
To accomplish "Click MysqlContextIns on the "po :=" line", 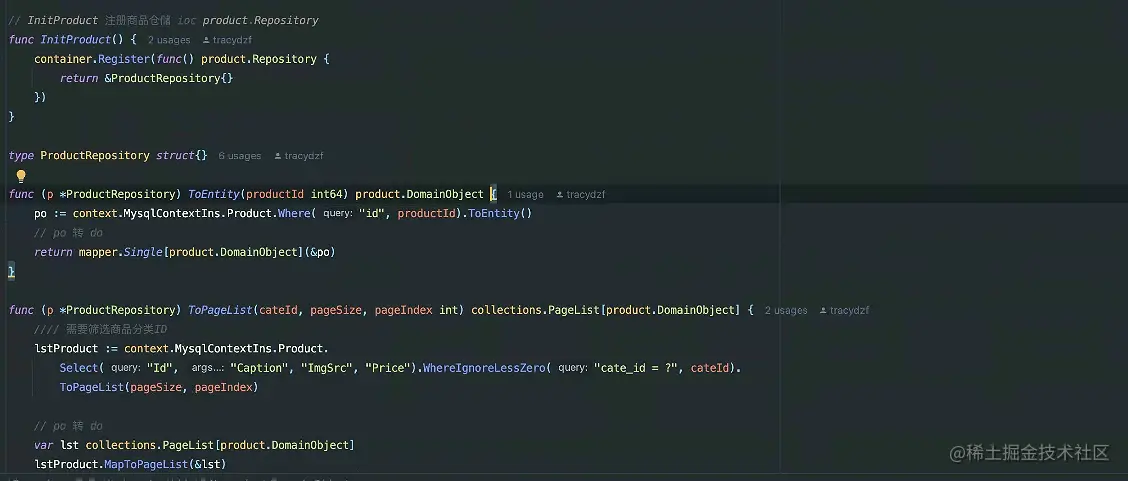I will tap(171, 214).
